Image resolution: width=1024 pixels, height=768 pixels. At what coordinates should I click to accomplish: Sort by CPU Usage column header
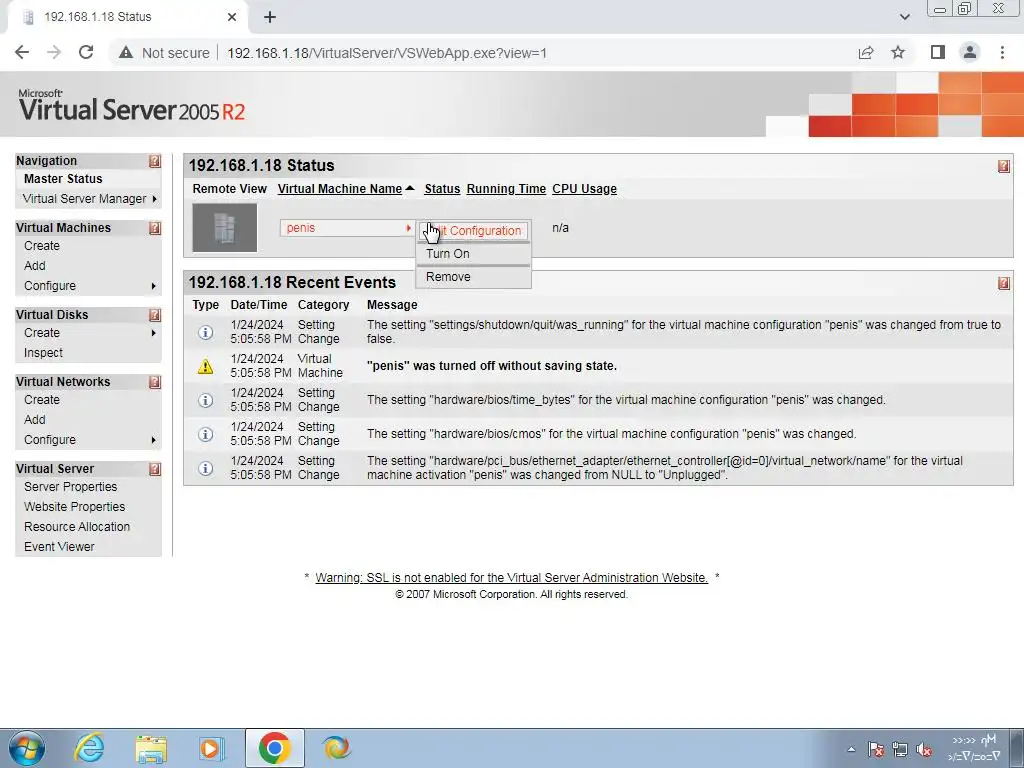584,189
